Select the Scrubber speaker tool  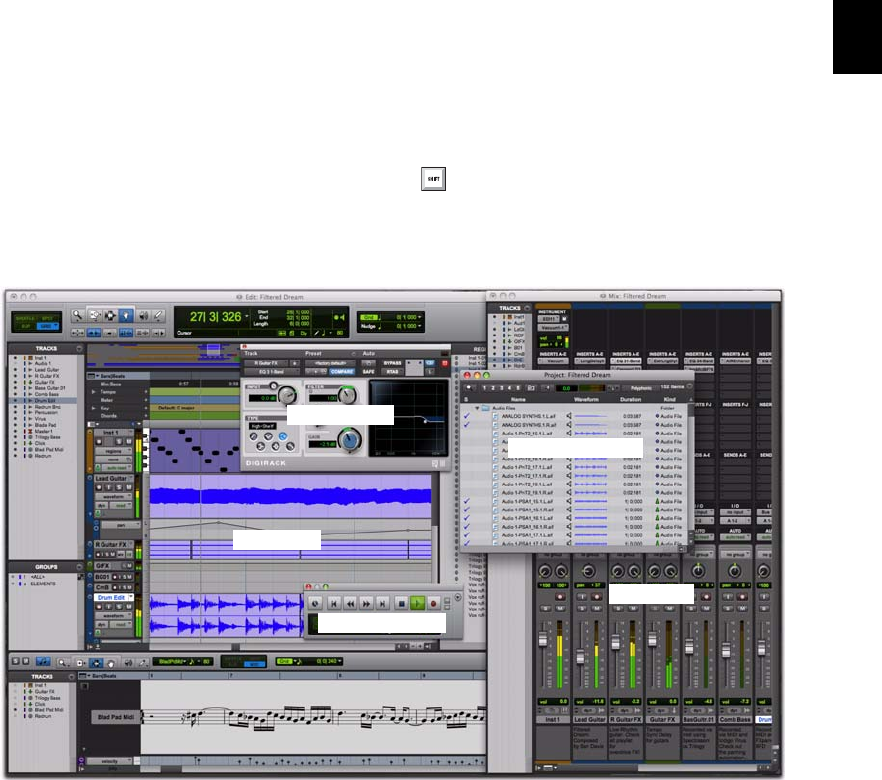[x=143, y=315]
